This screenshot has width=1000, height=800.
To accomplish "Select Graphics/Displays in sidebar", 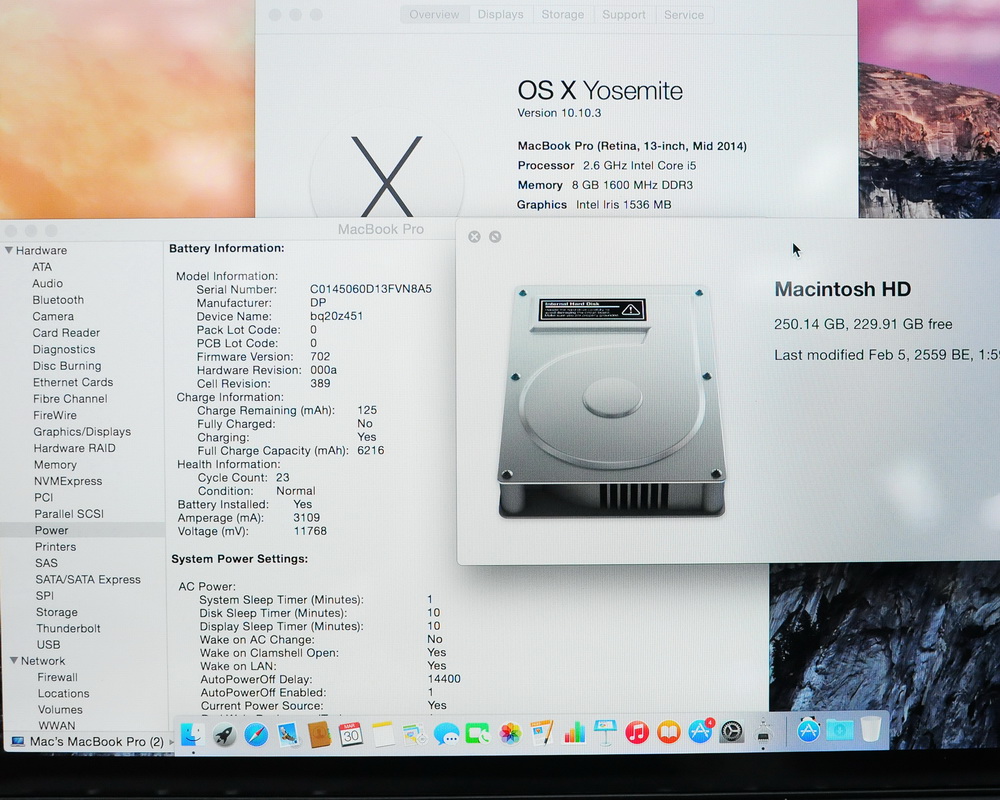I will click(82, 432).
